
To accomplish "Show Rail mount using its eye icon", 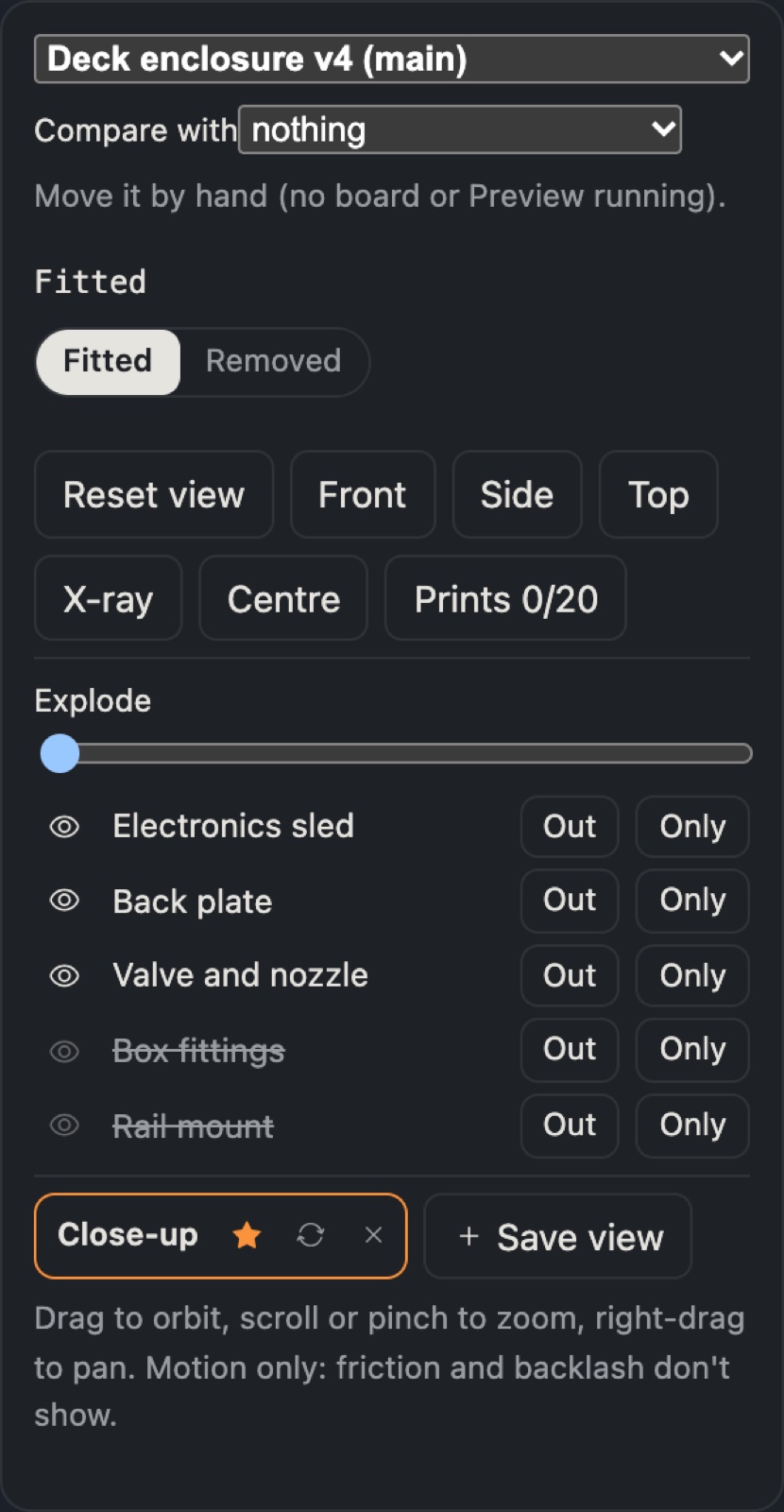I will click(x=64, y=1125).
